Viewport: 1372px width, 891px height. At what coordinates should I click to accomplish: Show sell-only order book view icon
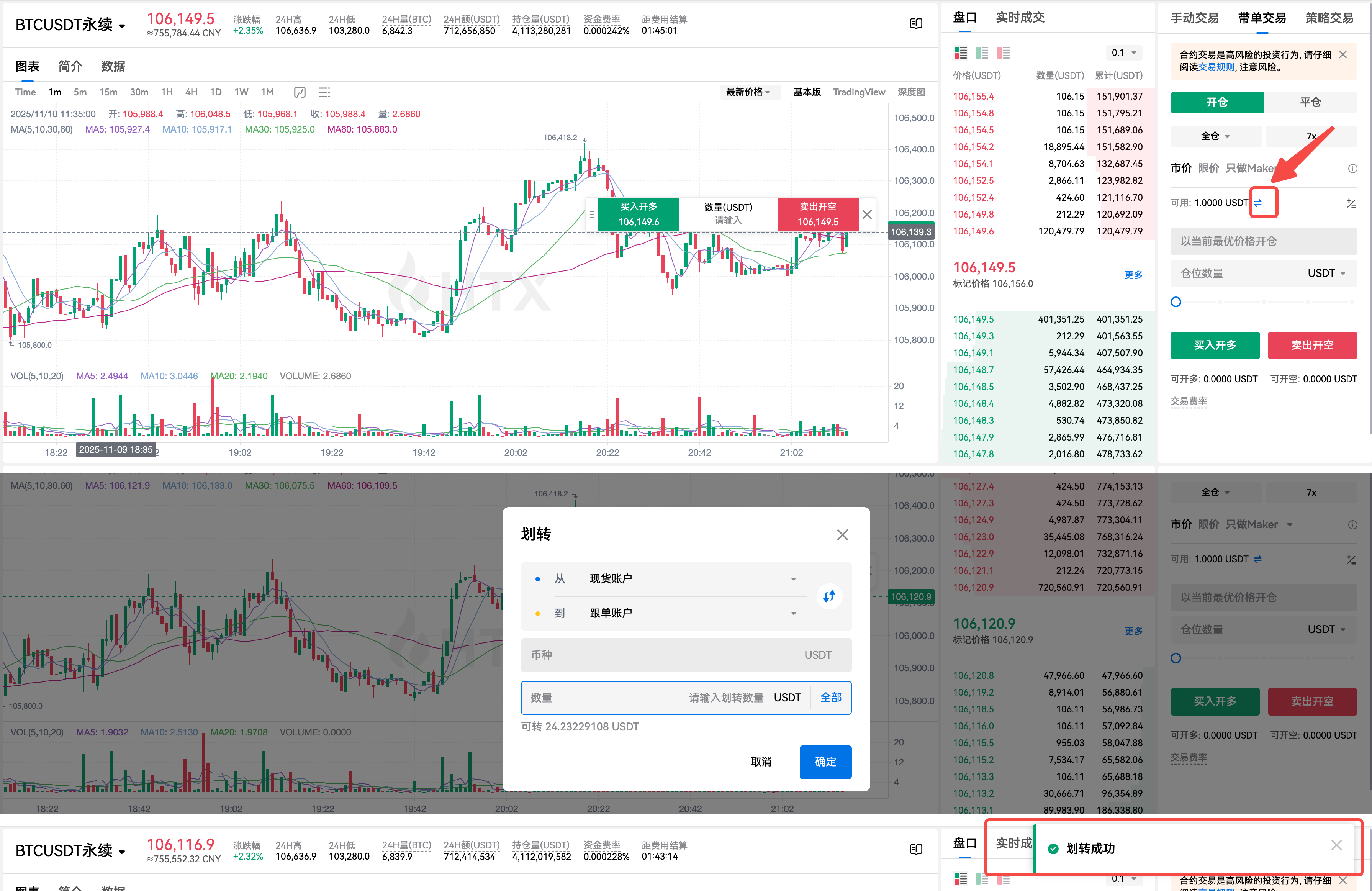[1004, 53]
